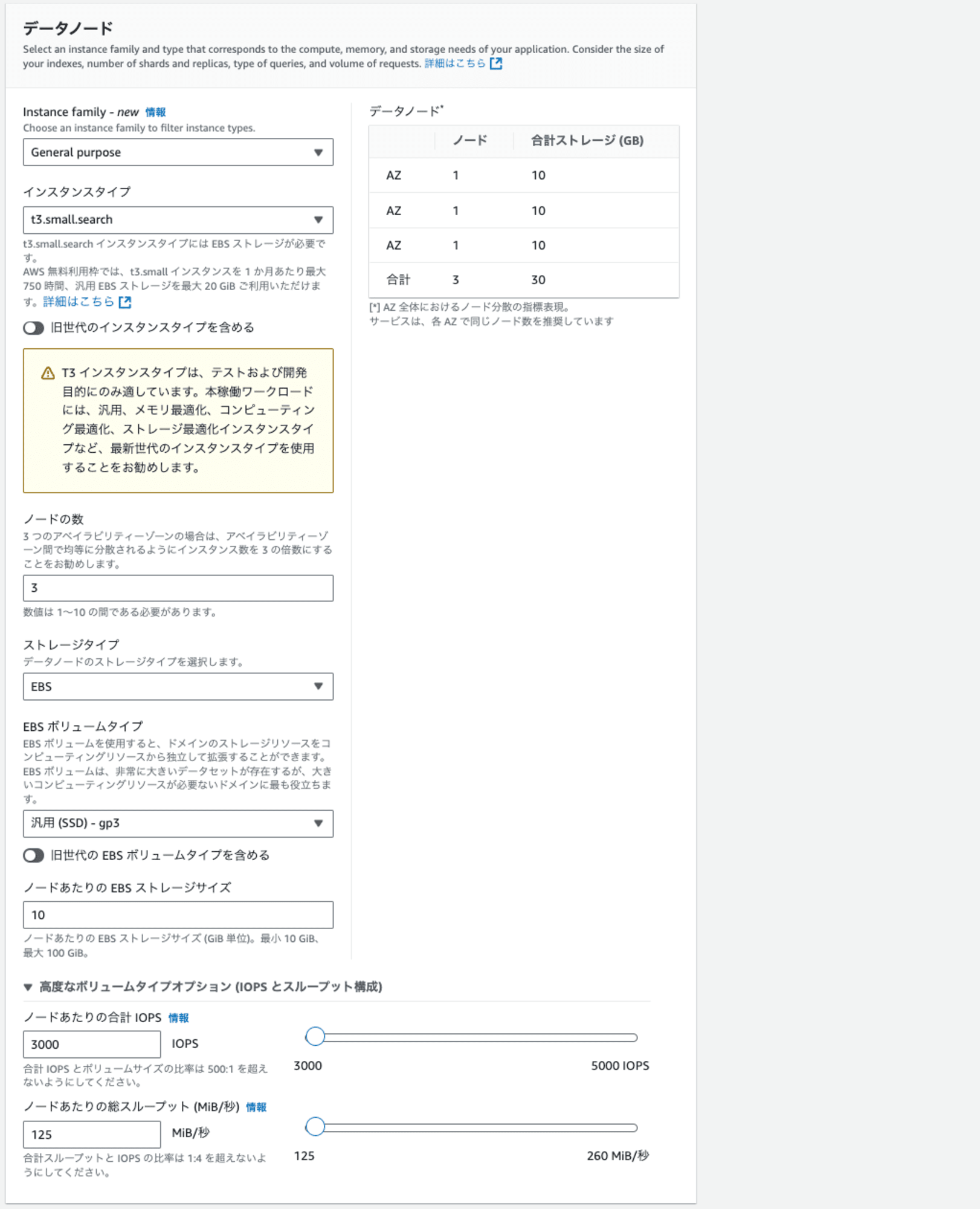This screenshot has width=980, height=1209.
Task: Click the ノードの数 input field
Action: coord(178,588)
